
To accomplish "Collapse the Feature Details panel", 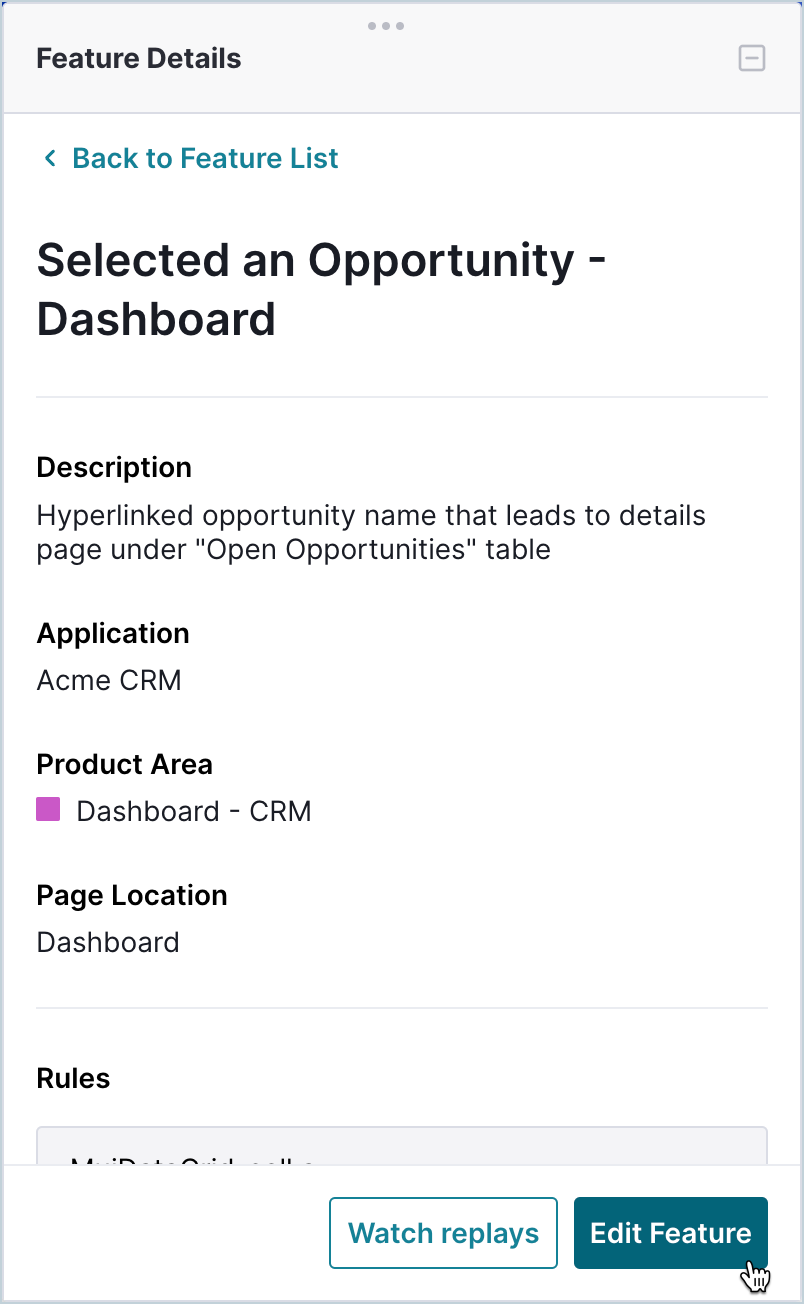I will click(x=751, y=59).
